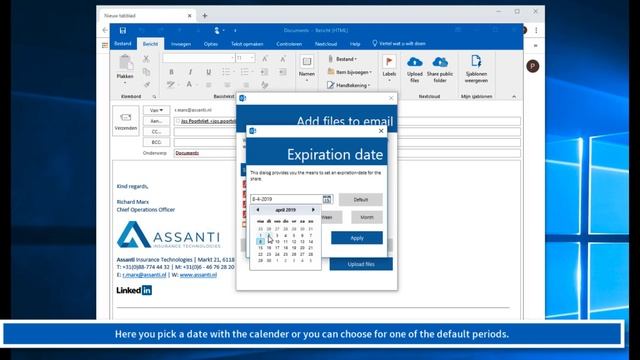
Task: Click the text highlight color icon
Action: [171, 84]
